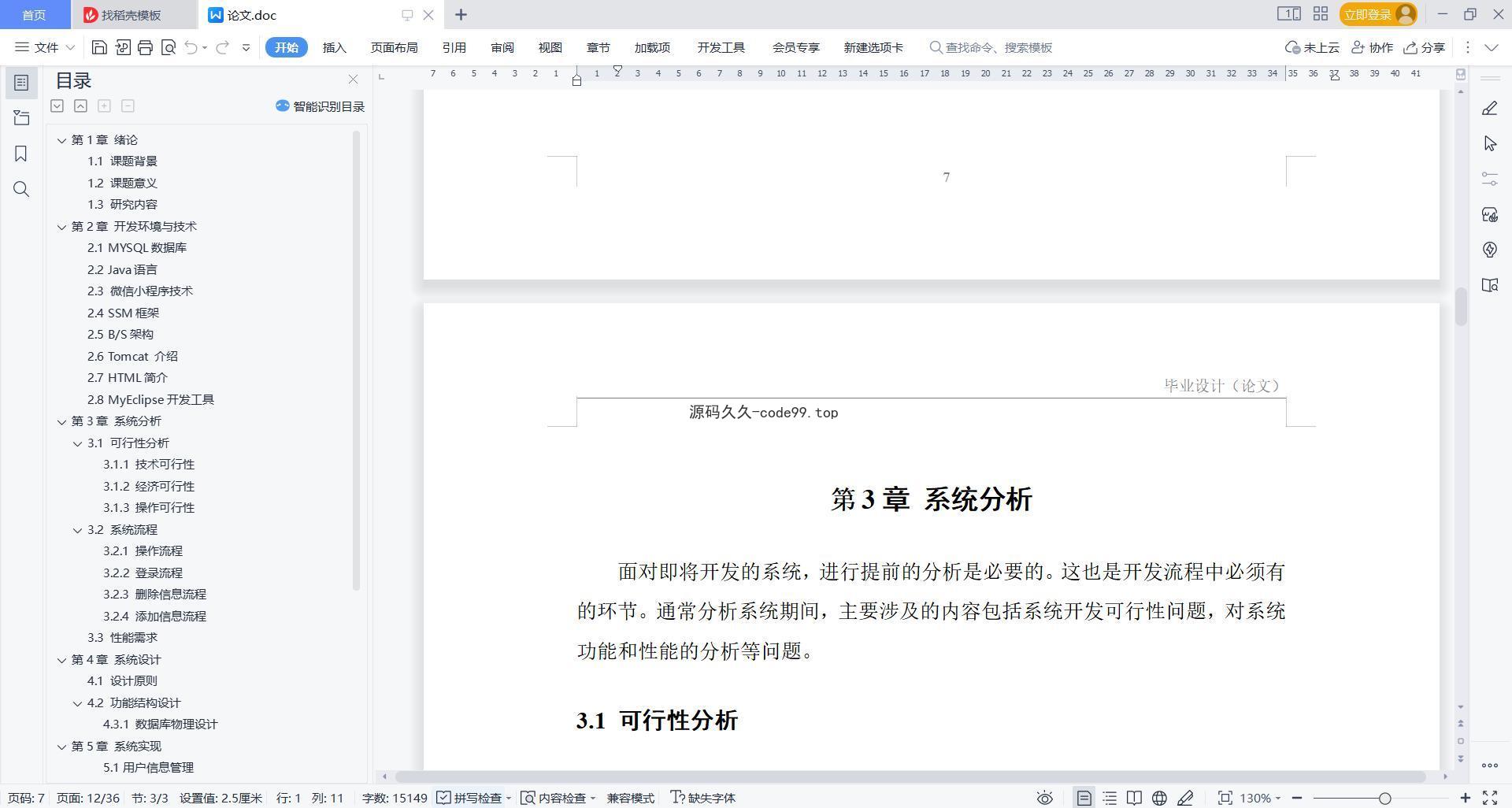Click the 分享 share button
Image resolution: width=1512 pixels, height=808 pixels.
click(1424, 47)
